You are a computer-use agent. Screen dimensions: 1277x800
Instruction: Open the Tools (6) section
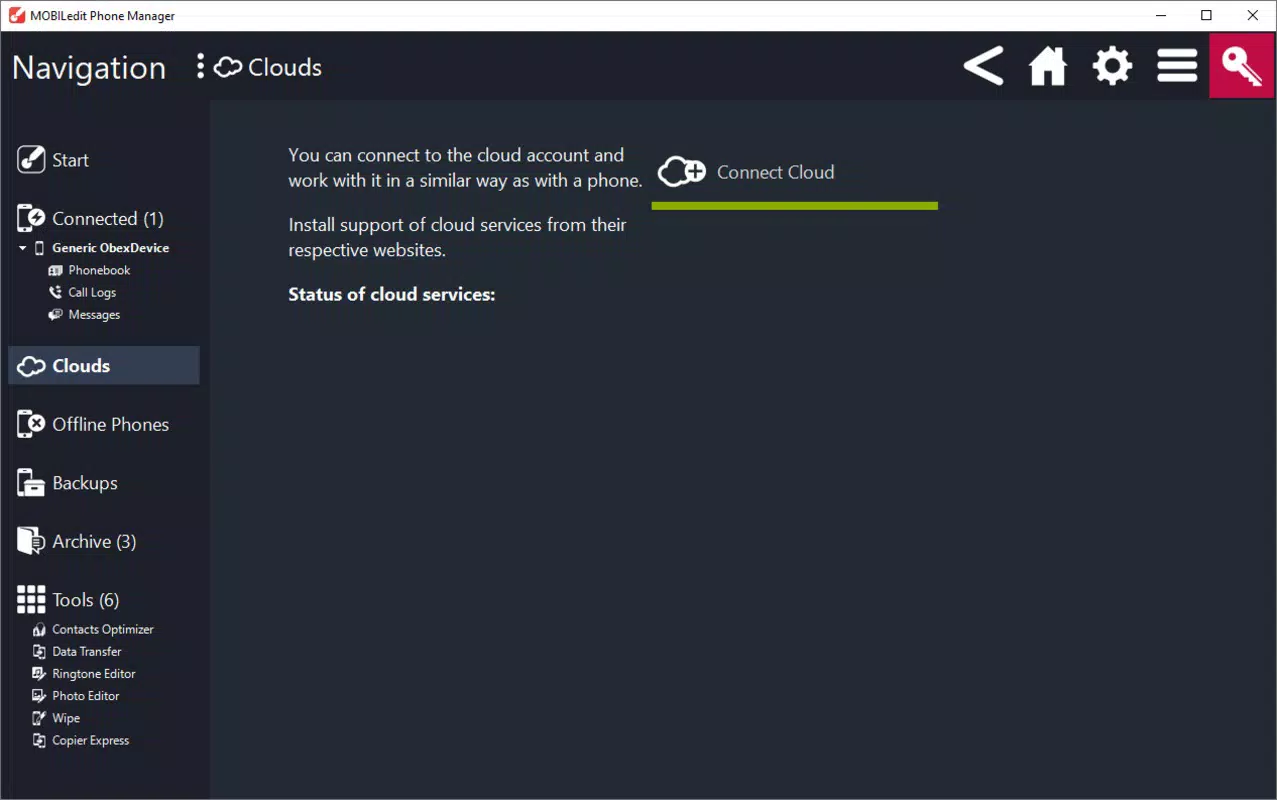coord(86,600)
